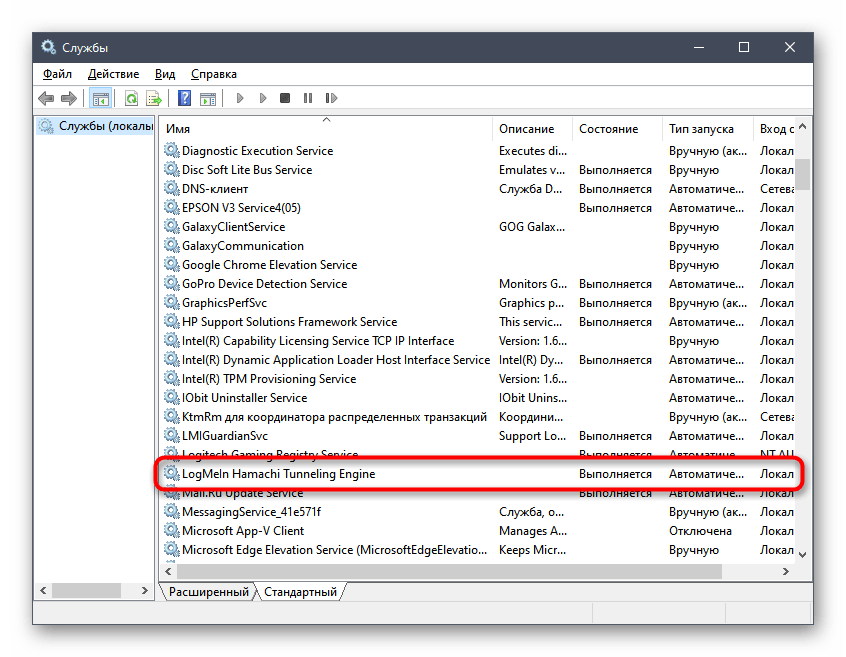Click the Export list toolbar icon
Viewport: 846px width, 657px height.
point(154,98)
